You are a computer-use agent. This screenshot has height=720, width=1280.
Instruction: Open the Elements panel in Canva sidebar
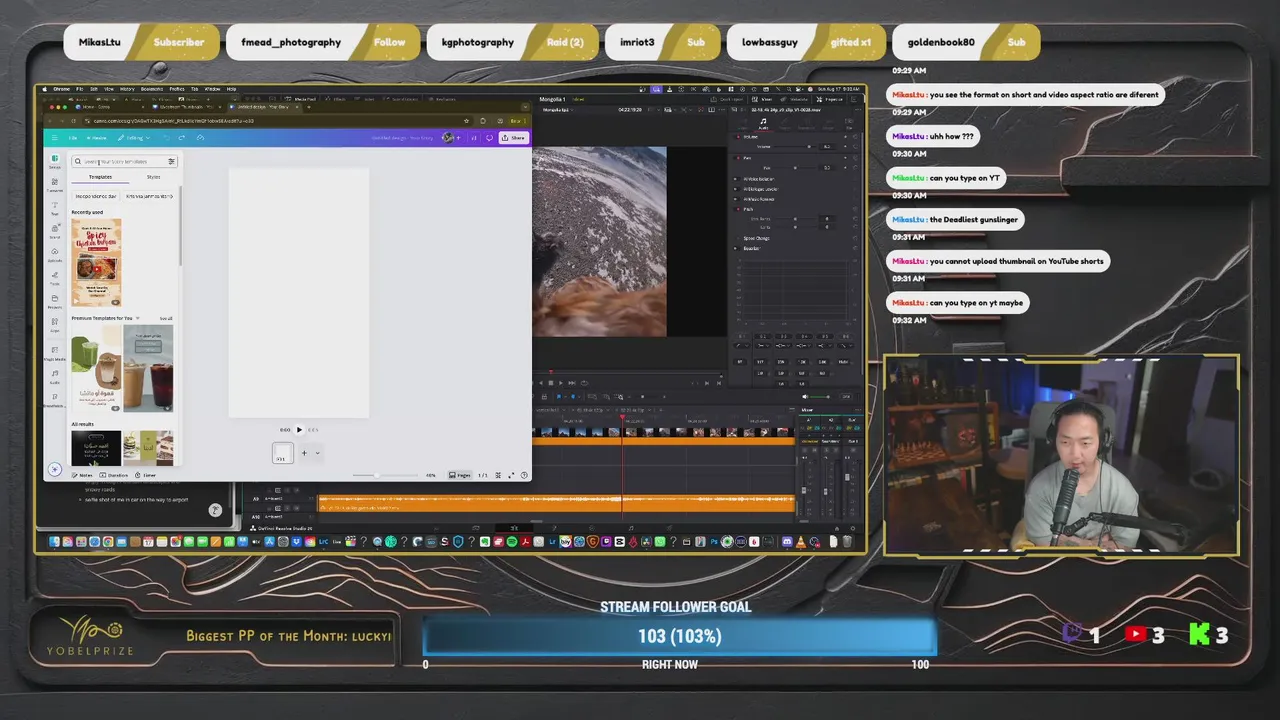pyautogui.click(x=55, y=185)
